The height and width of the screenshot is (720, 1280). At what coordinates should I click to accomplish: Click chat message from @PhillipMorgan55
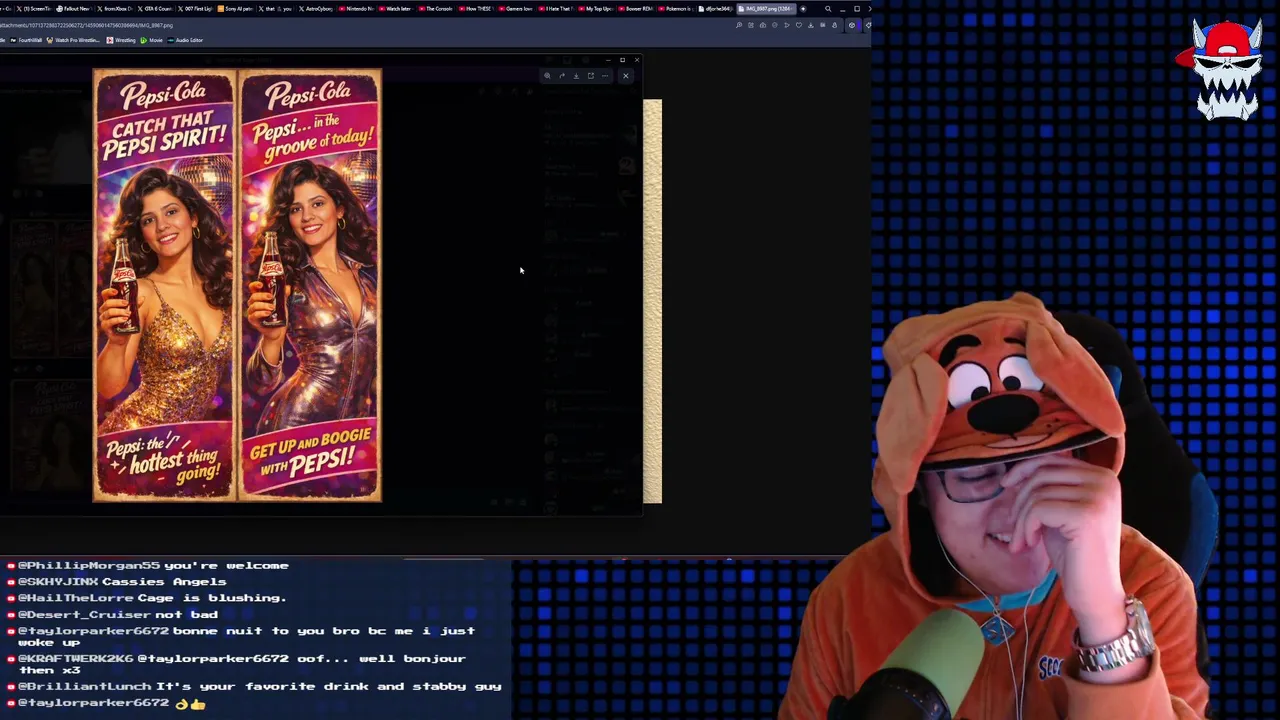(x=148, y=565)
